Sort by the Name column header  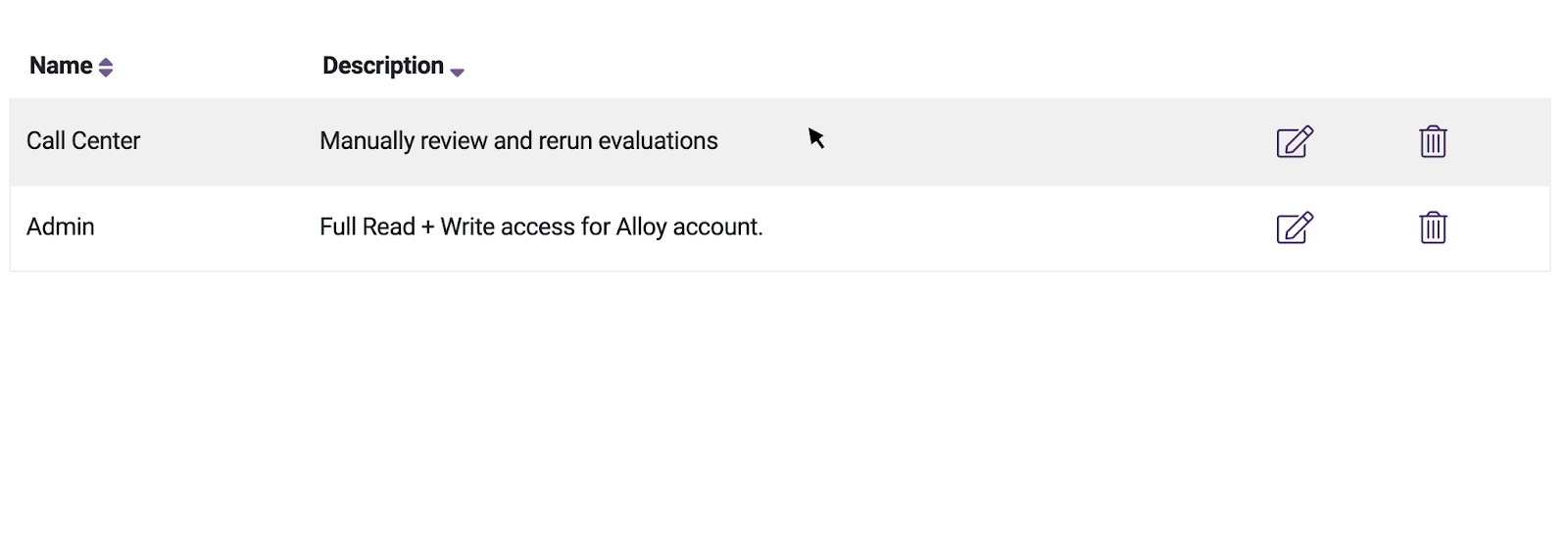pos(61,66)
